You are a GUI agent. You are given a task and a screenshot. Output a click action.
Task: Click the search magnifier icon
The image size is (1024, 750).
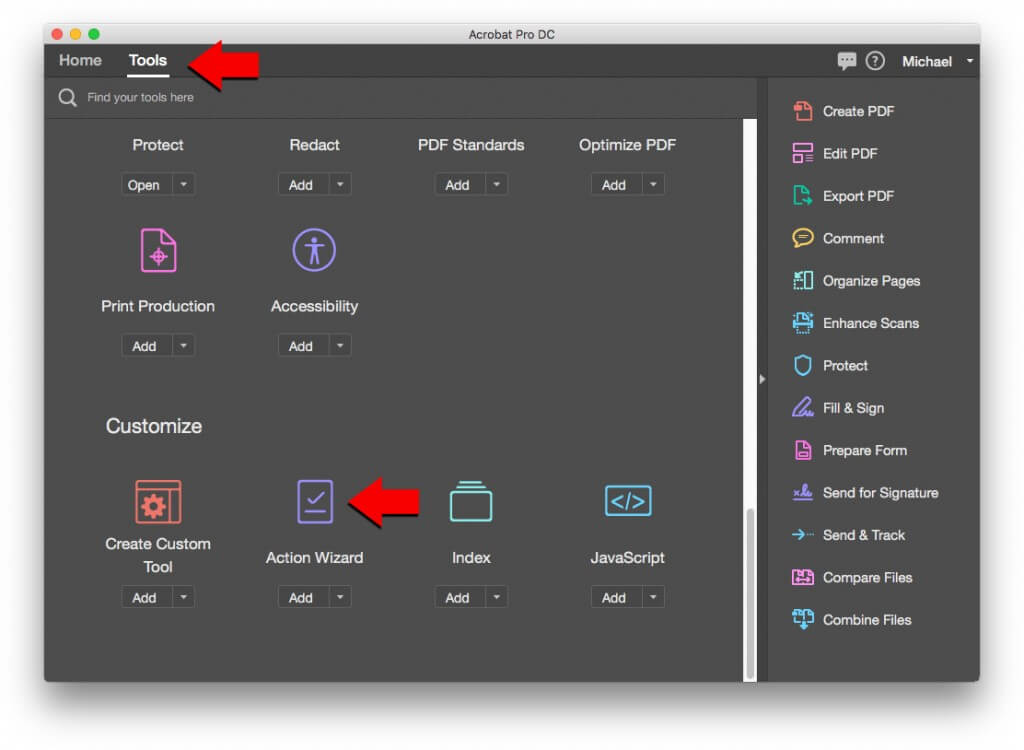point(67,97)
